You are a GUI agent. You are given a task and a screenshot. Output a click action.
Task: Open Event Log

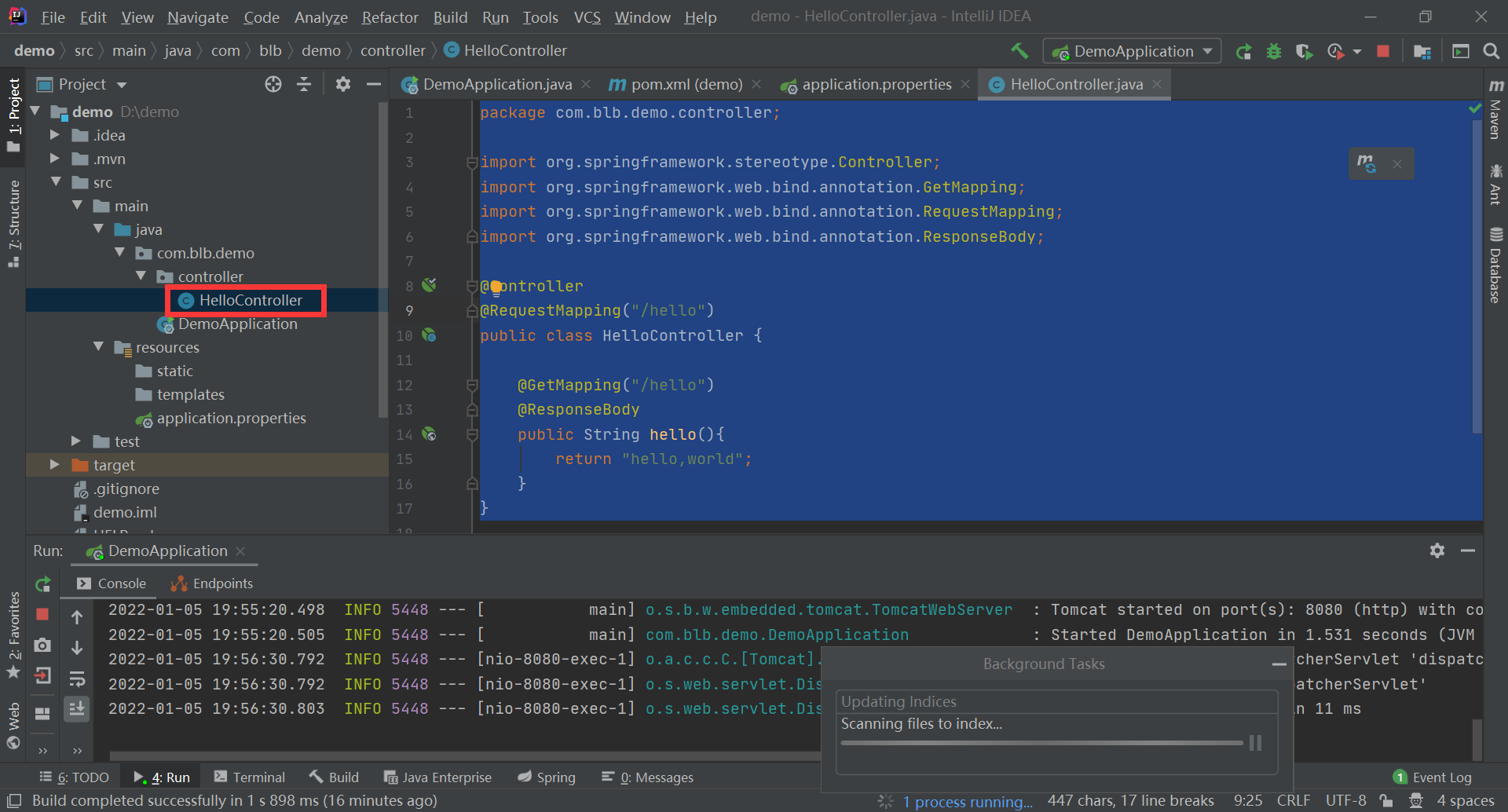[x=1433, y=777]
